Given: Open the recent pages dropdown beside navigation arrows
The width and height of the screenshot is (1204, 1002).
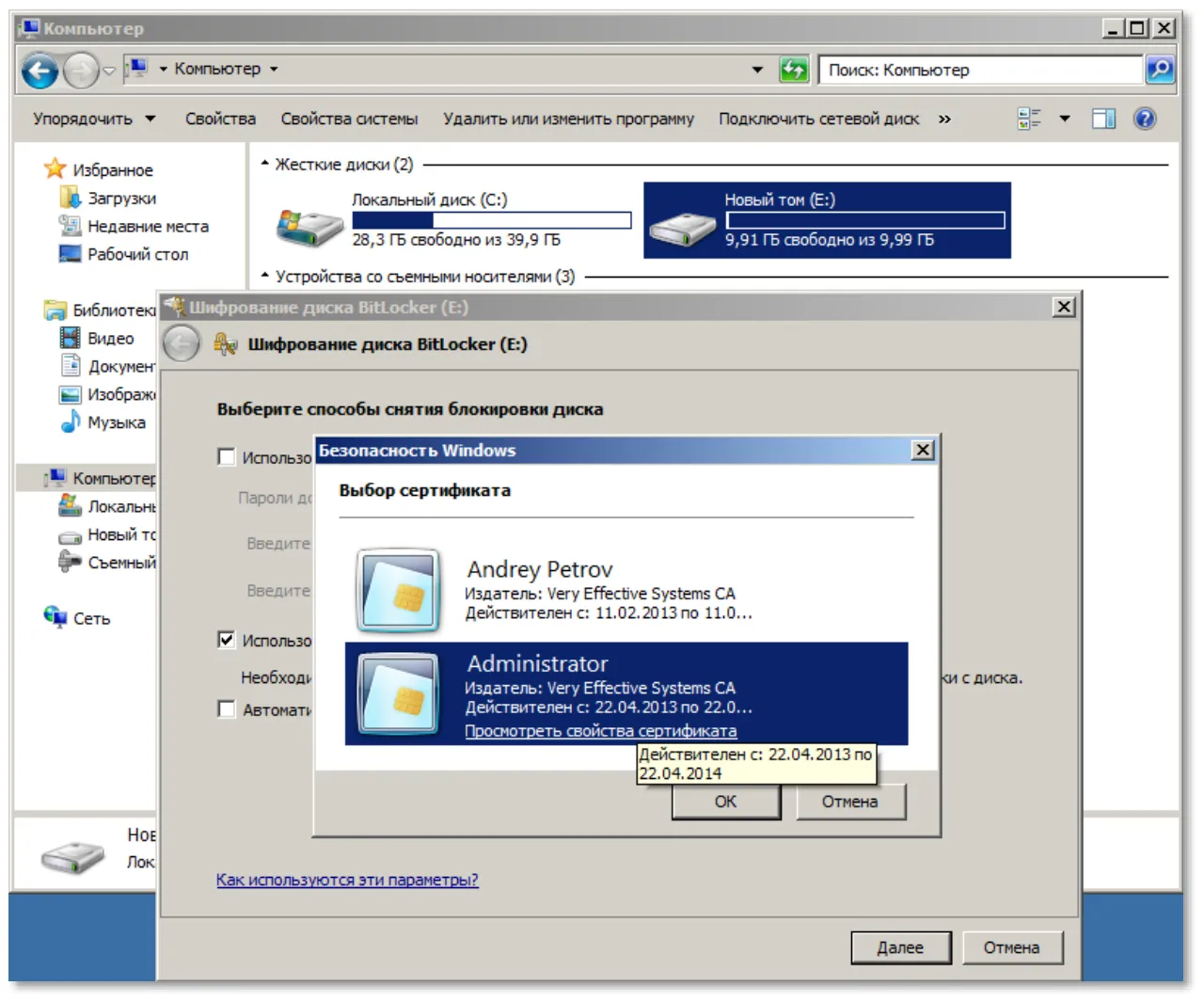Looking at the screenshot, I should point(109,71).
